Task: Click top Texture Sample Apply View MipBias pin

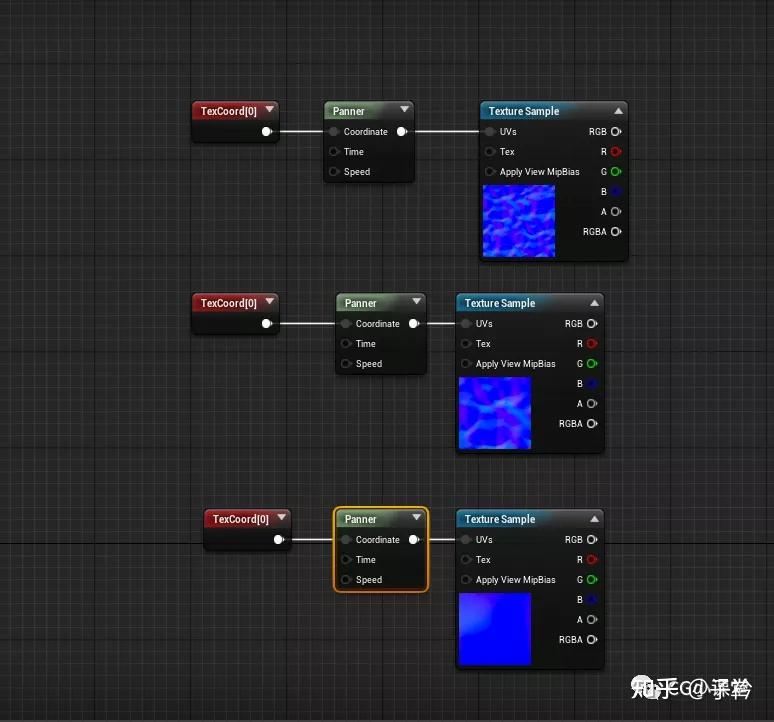Action: pos(490,172)
